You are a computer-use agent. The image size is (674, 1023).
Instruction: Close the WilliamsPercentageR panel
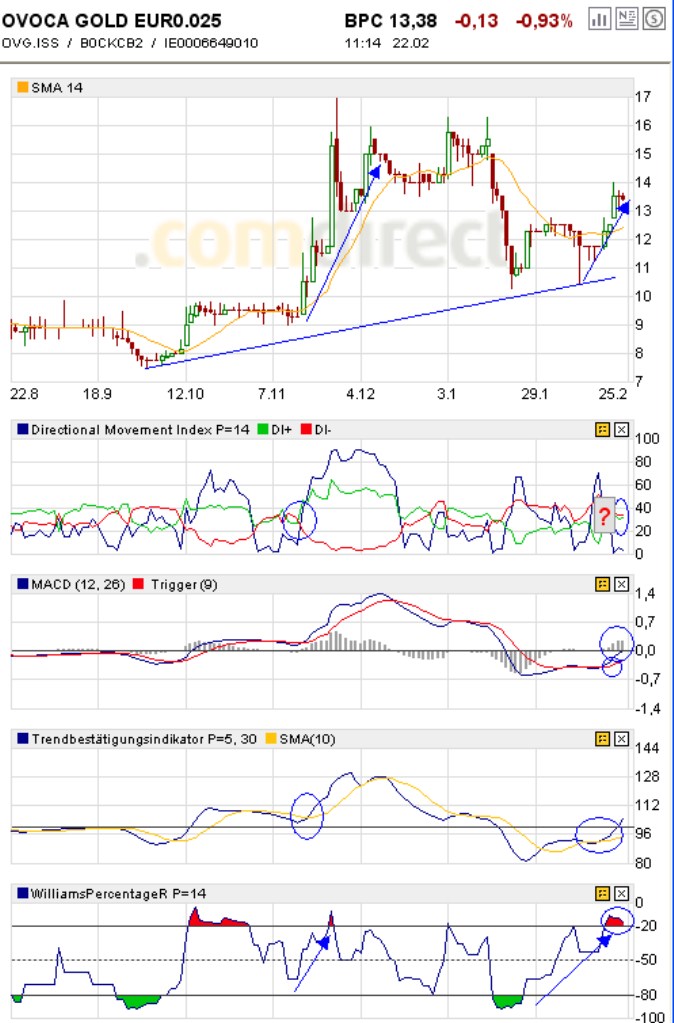coord(621,893)
